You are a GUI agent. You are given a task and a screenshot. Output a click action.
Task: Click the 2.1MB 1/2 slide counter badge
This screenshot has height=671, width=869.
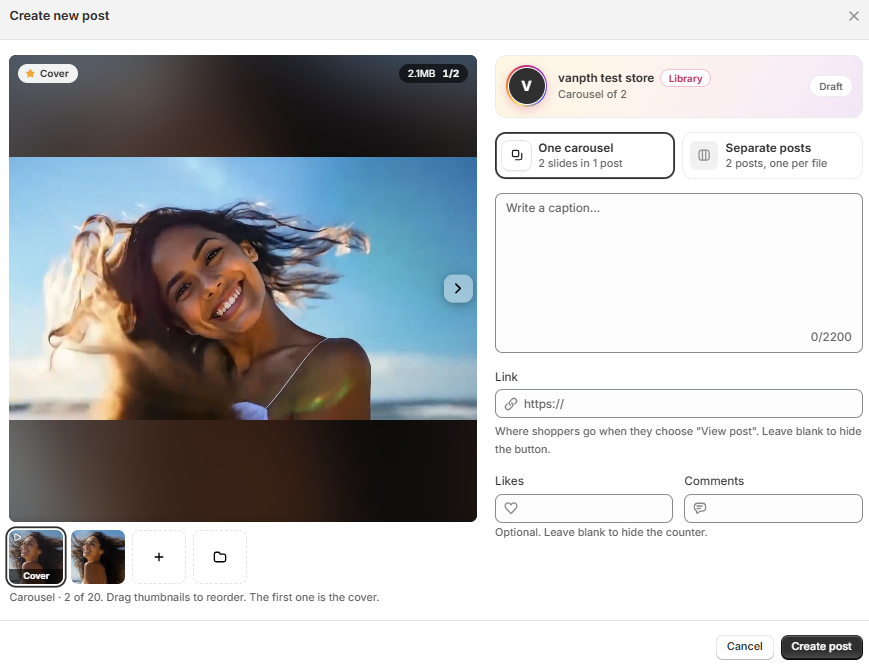pos(433,74)
